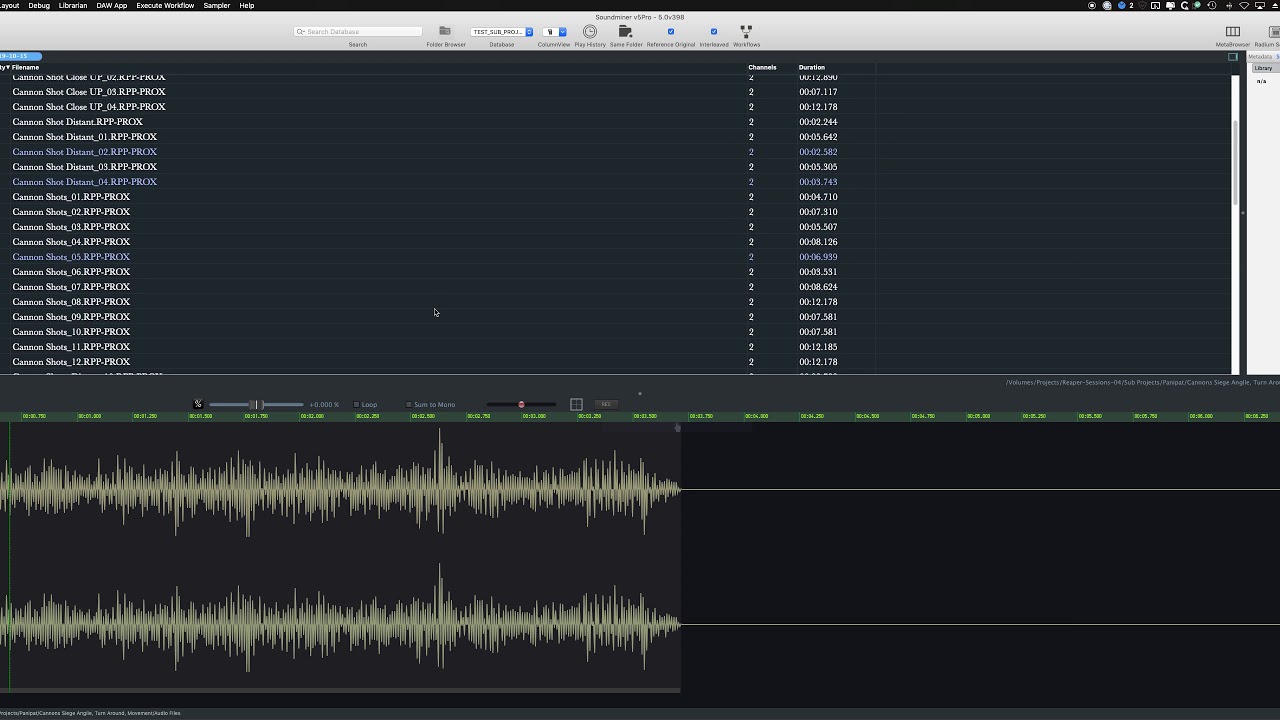
Task: Open the Librarian menu
Action: point(73,5)
